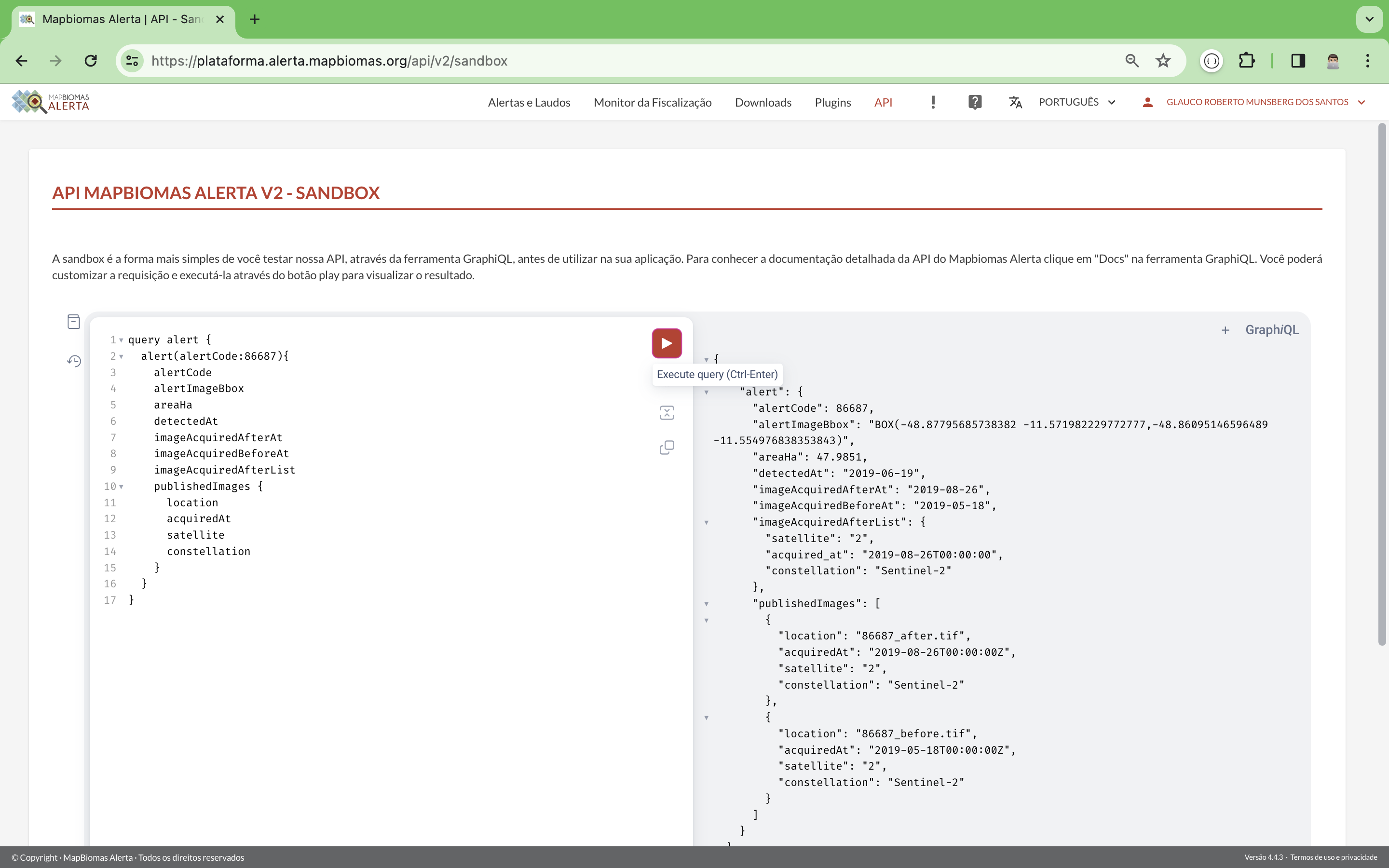Viewport: 1389px width, 868px height.
Task: Go back to the previous page
Action: 22,61
